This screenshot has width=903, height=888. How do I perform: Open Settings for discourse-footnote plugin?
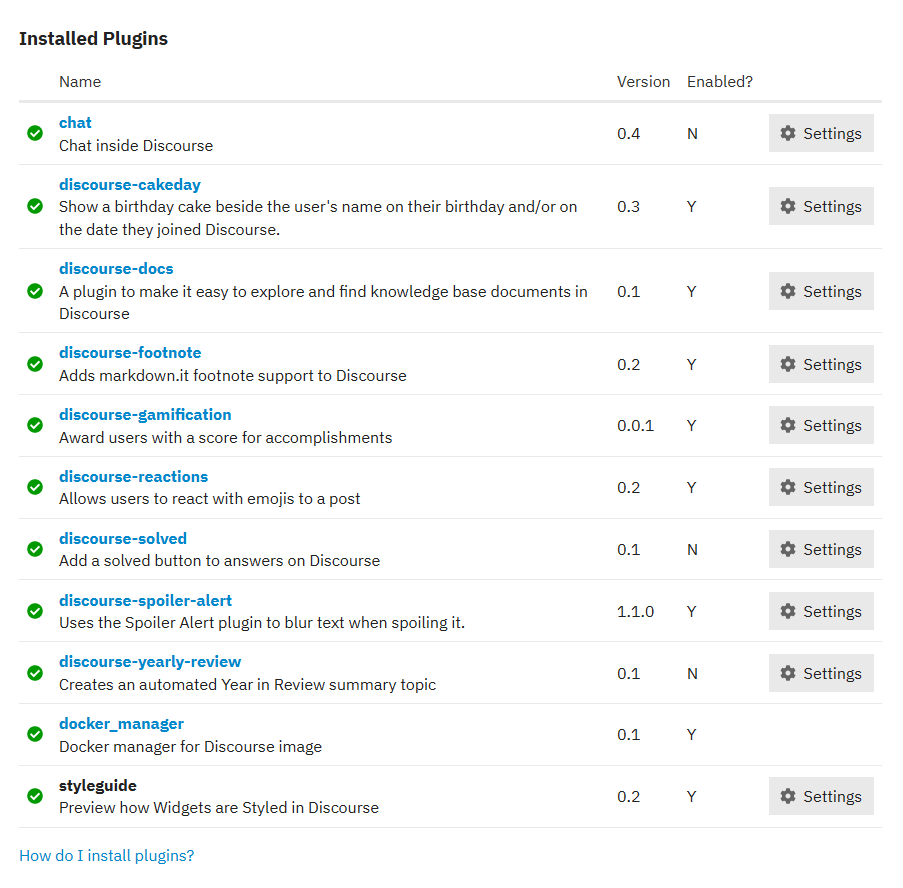(821, 364)
